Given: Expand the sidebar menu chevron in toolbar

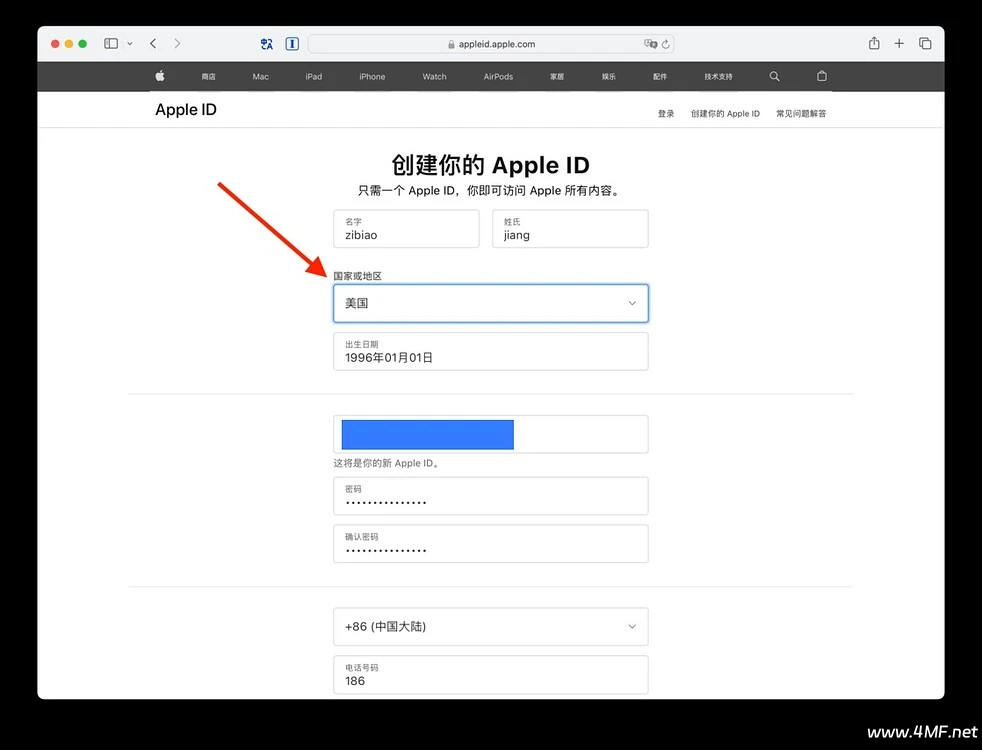Looking at the screenshot, I should pyautogui.click(x=130, y=44).
